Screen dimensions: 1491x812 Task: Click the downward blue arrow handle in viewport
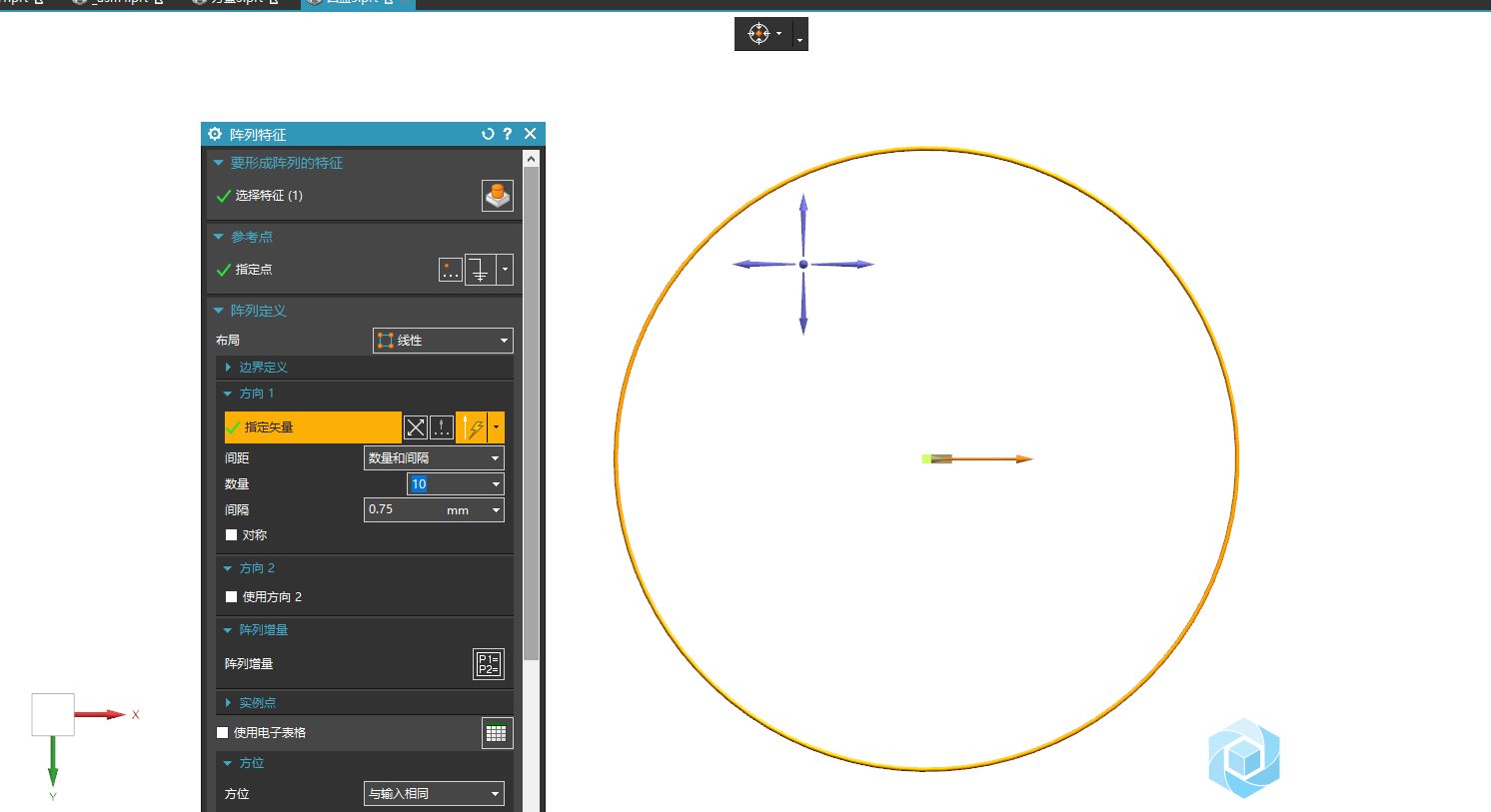pyautogui.click(x=802, y=304)
